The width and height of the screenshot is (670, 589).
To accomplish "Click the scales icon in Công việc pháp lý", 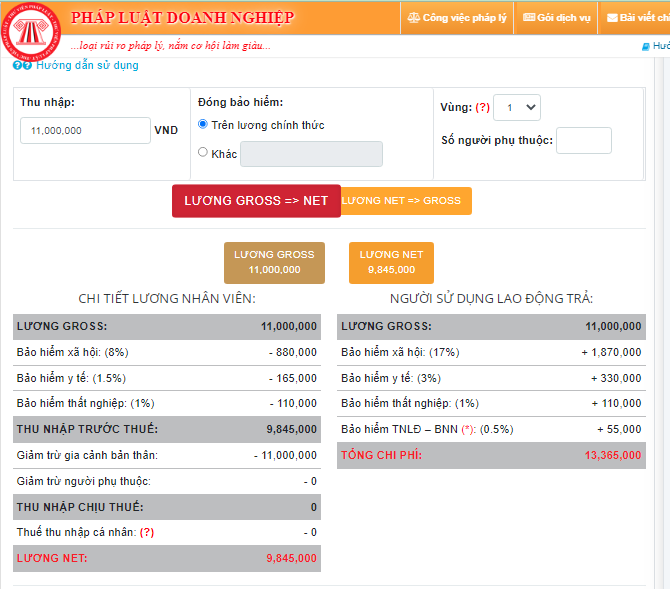I will [413, 18].
